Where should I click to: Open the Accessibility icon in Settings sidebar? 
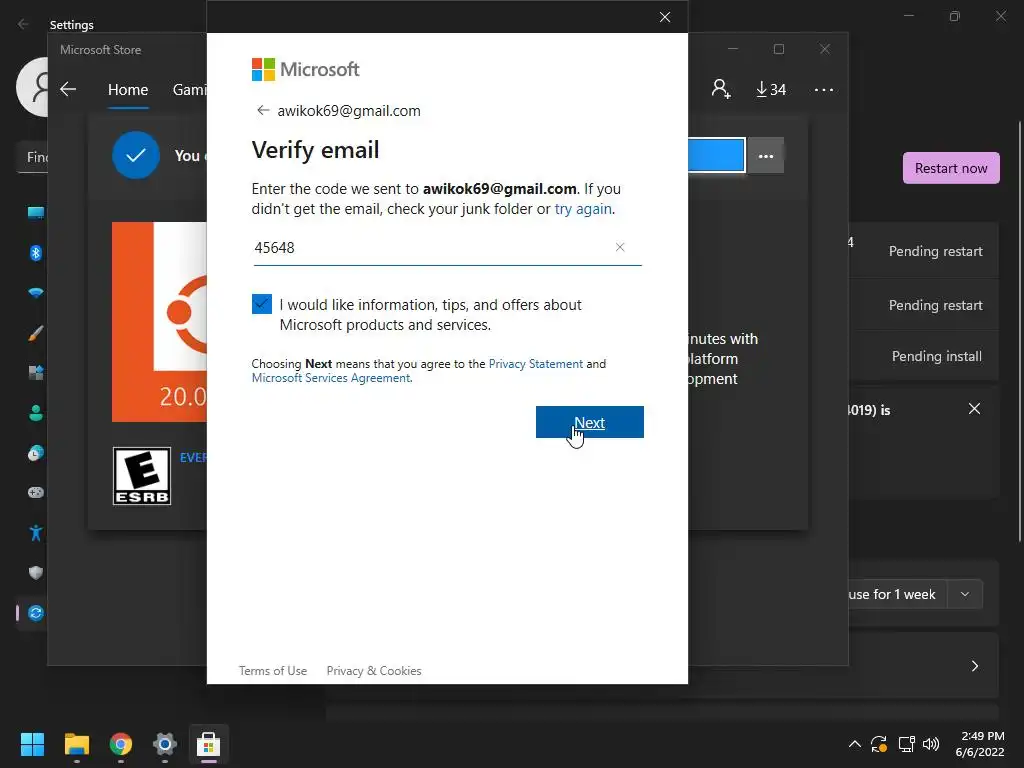[36, 533]
